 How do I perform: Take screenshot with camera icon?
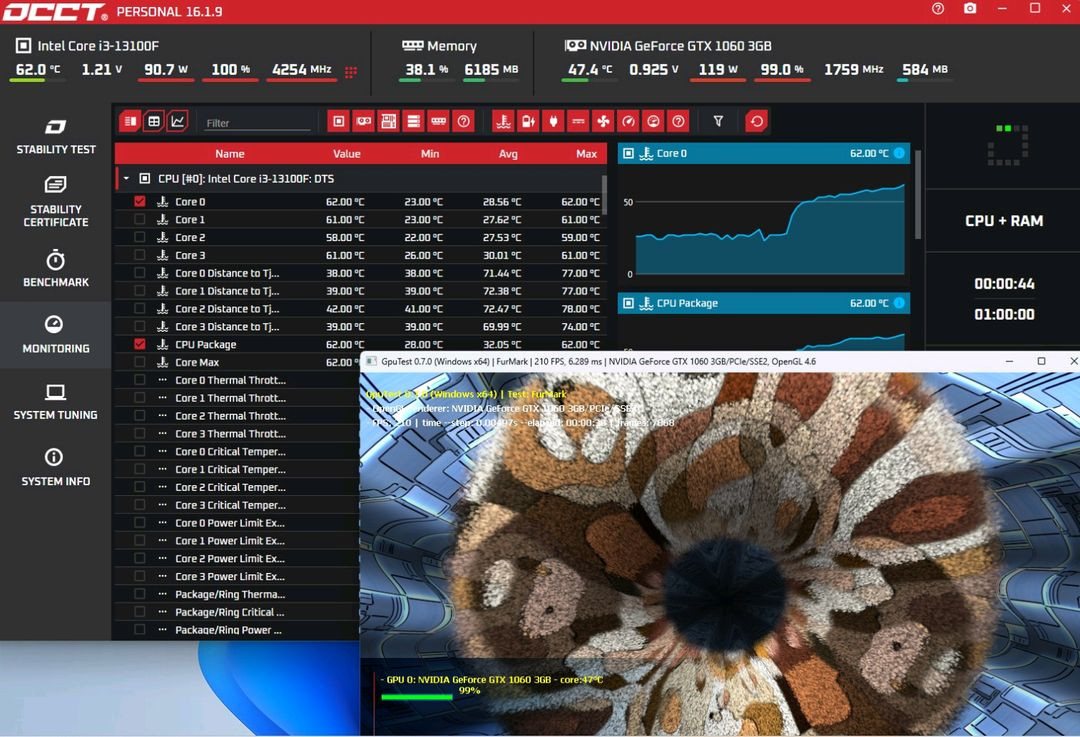coord(970,9)
